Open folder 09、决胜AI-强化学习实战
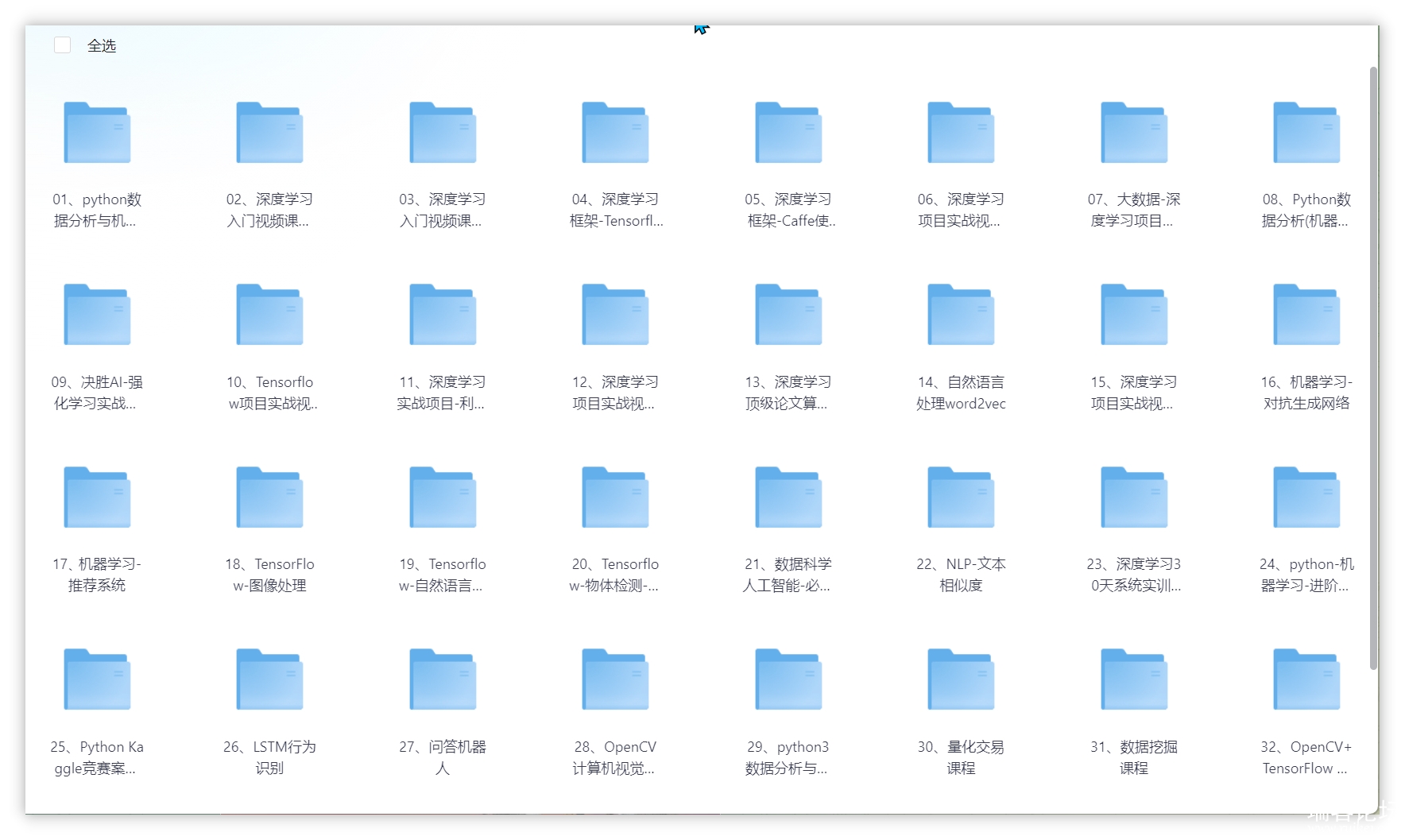The image size is (1405, 840). coord(97,315)
